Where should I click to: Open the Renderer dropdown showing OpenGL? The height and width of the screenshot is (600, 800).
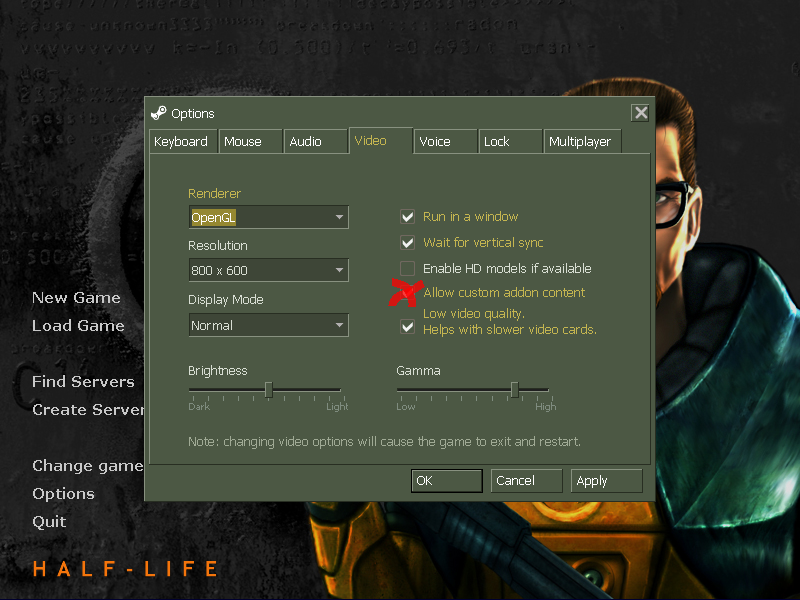268,217
